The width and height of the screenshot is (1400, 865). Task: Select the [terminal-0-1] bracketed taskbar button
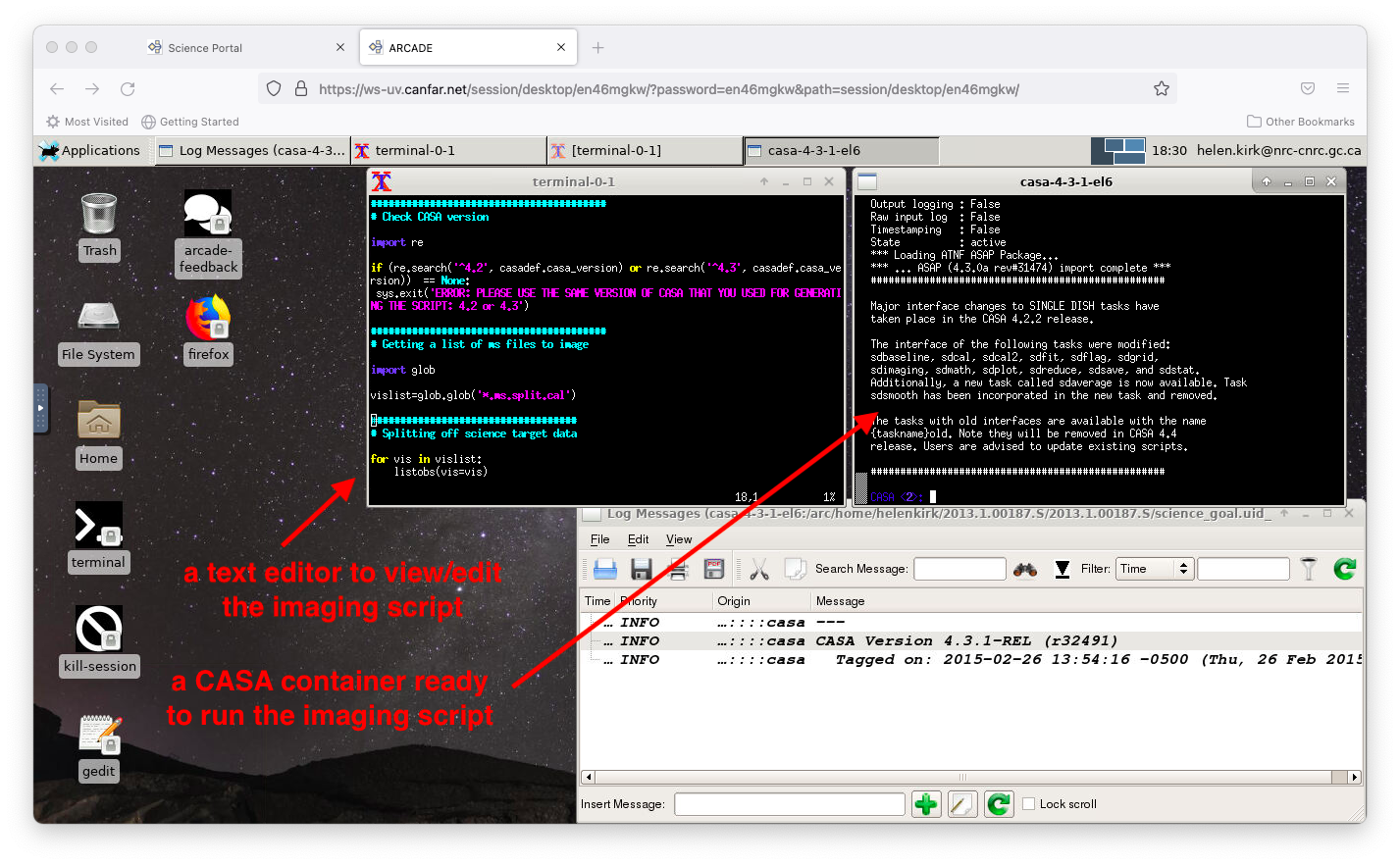[x=645, y=150]
